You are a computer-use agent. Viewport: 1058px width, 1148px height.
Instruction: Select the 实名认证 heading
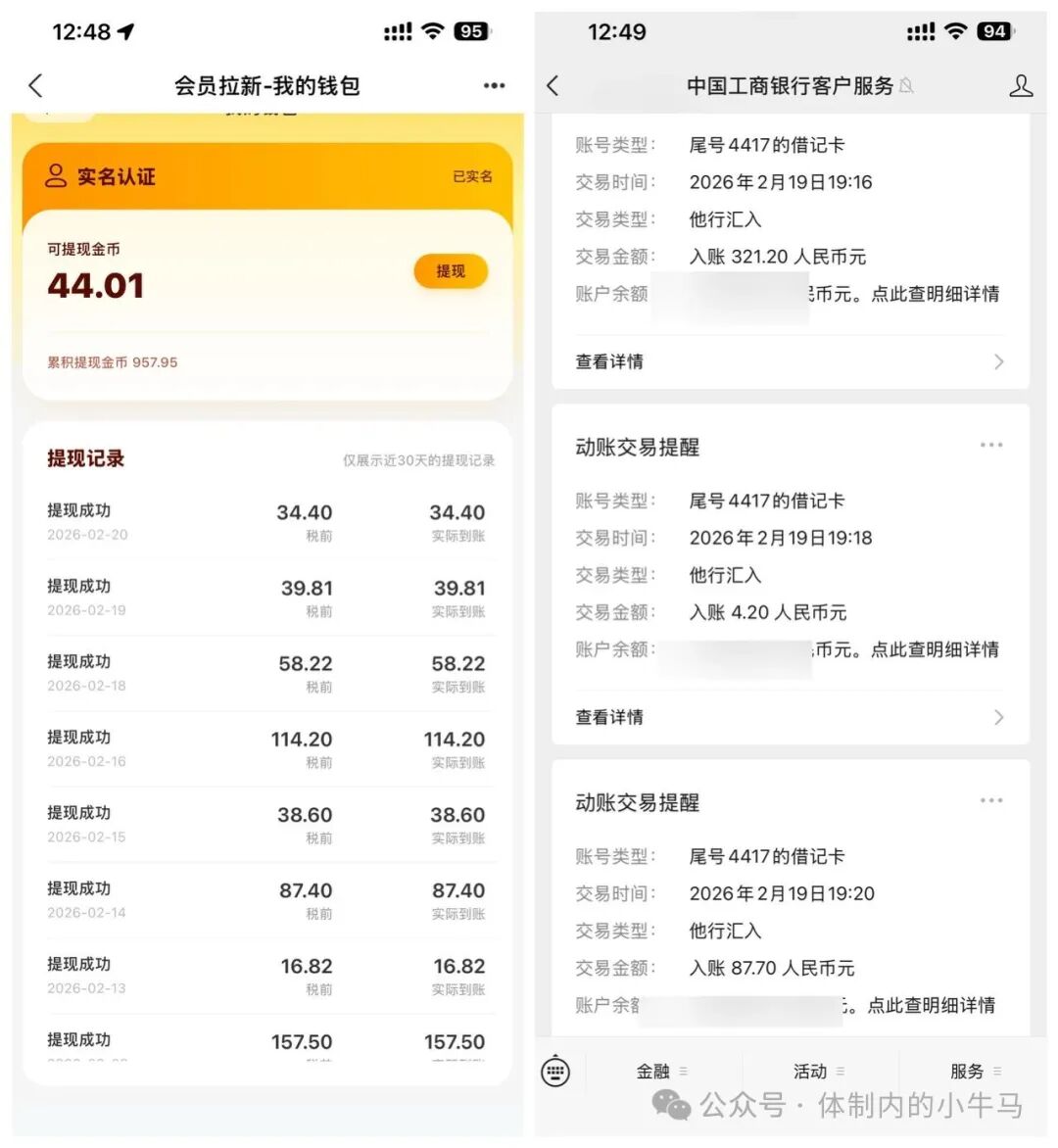[x=117, y=176]
